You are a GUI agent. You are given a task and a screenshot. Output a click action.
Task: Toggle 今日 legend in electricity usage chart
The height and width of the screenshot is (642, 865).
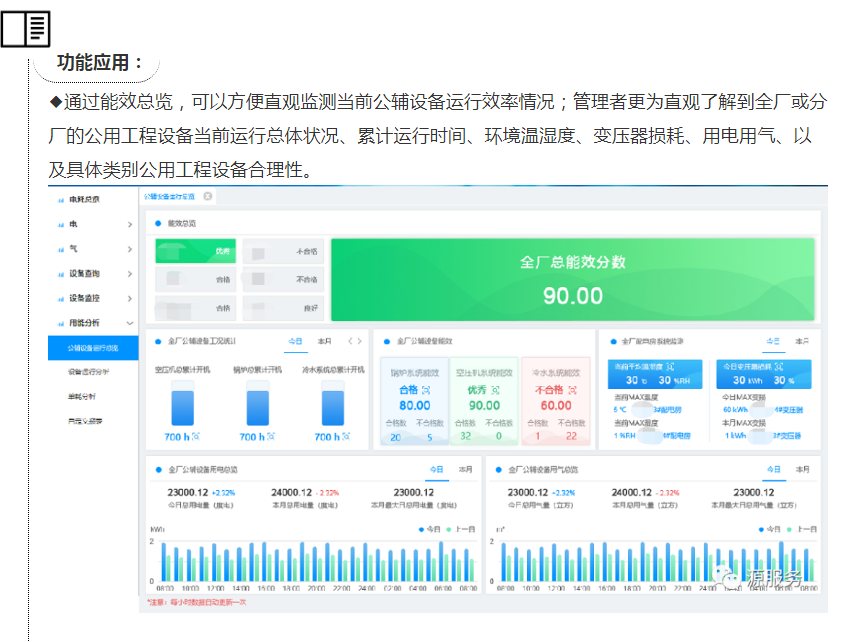point(429,529)
